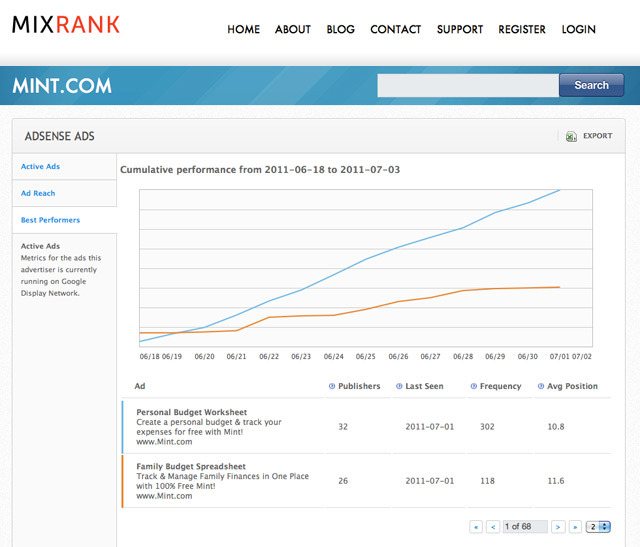
Task: Open the rows-per-page dropdown
Action: click(599, 526)
